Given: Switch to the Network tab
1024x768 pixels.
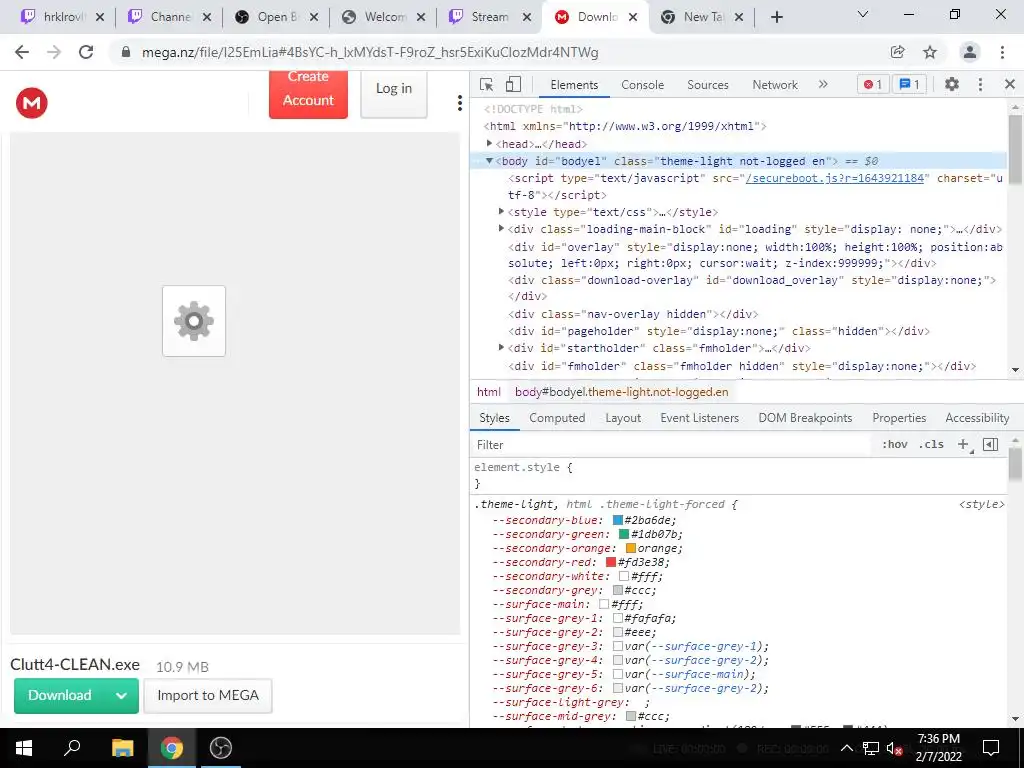Looking at the screenshot, I should [x=775, y=84].
